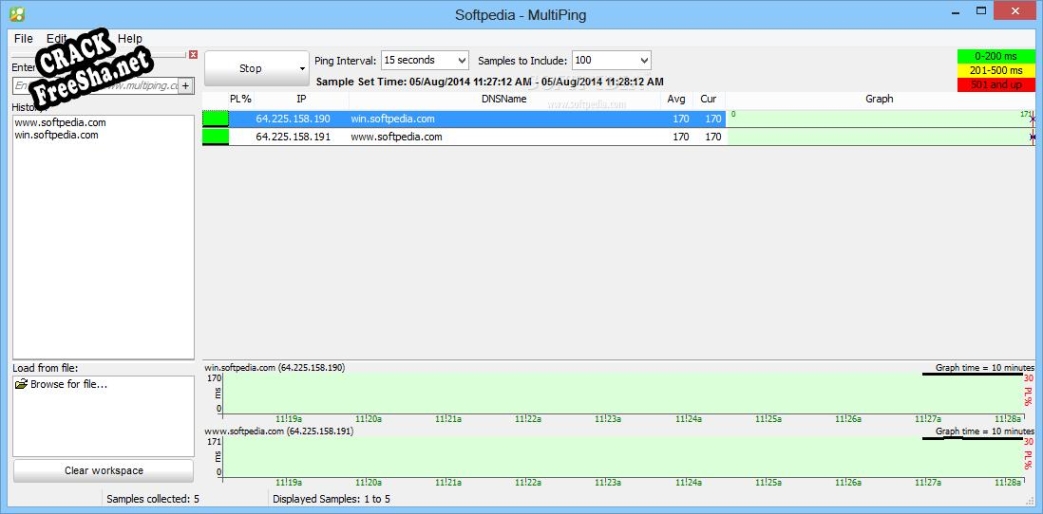
Task: Open the File menu
Action: 23,38
